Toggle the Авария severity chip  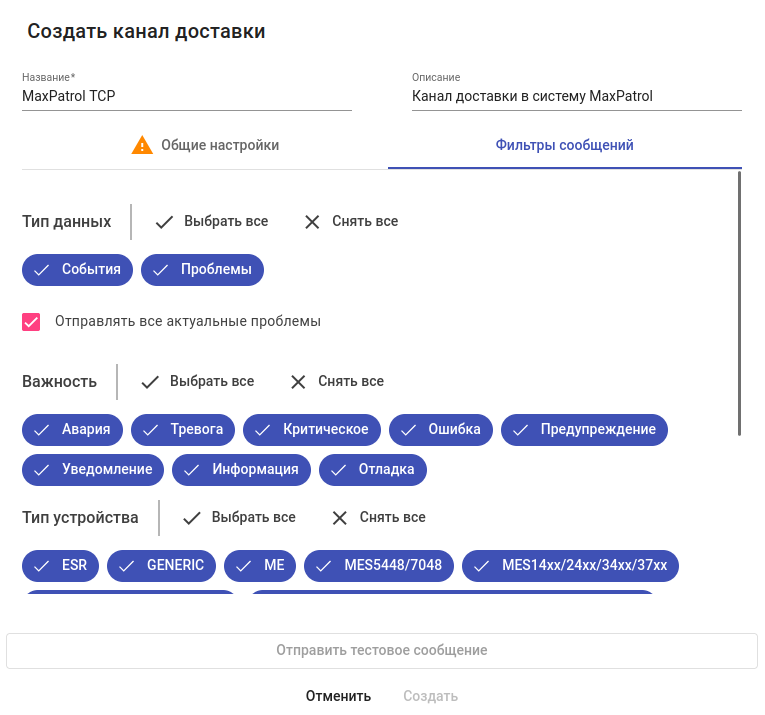72,430
